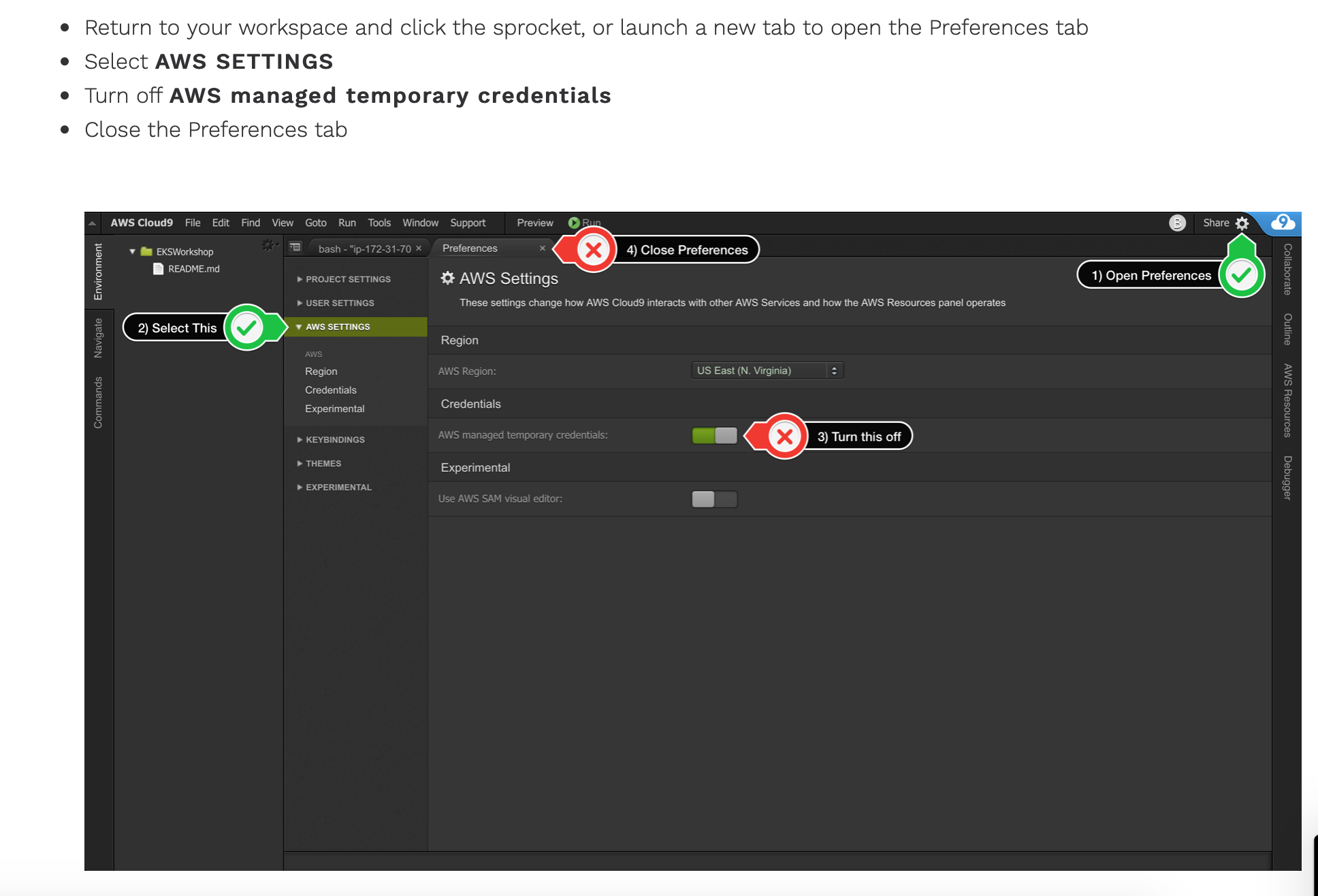Viewport: 1318px width, 896px height.
Task: Click the tab list pane icon
Action: tap(295, 247)
